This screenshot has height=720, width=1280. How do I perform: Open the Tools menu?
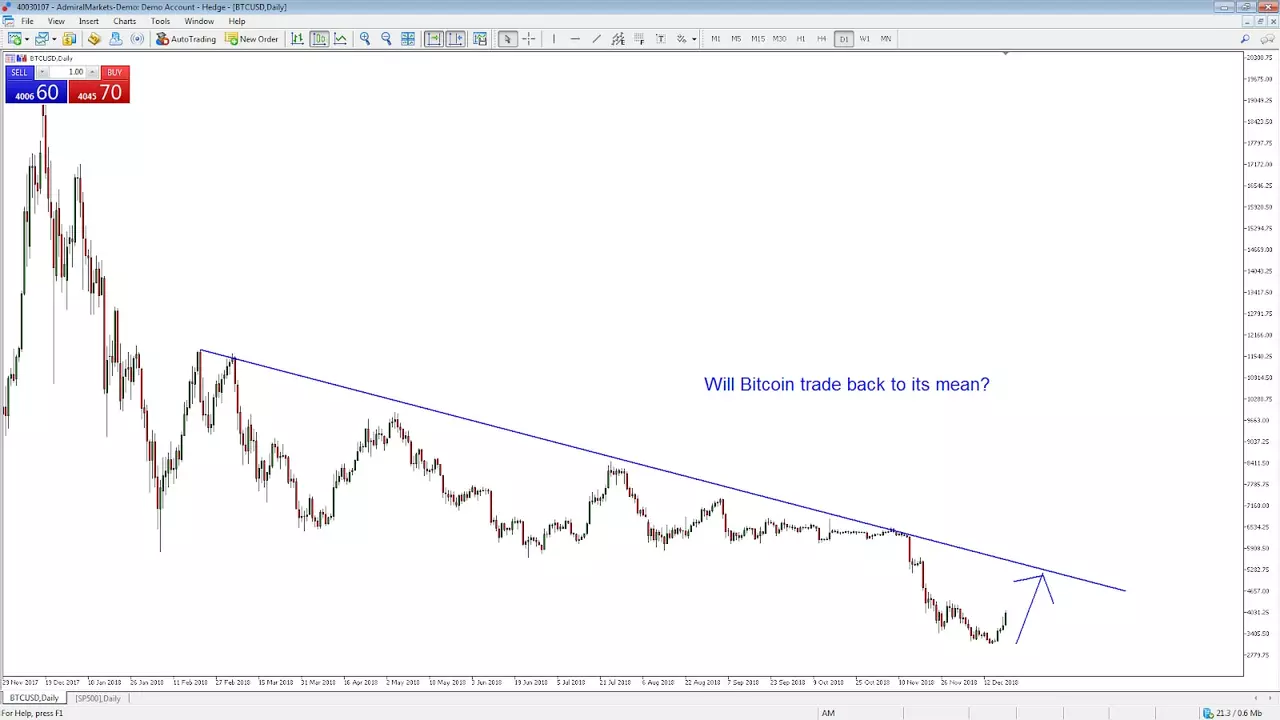[160, 21]
